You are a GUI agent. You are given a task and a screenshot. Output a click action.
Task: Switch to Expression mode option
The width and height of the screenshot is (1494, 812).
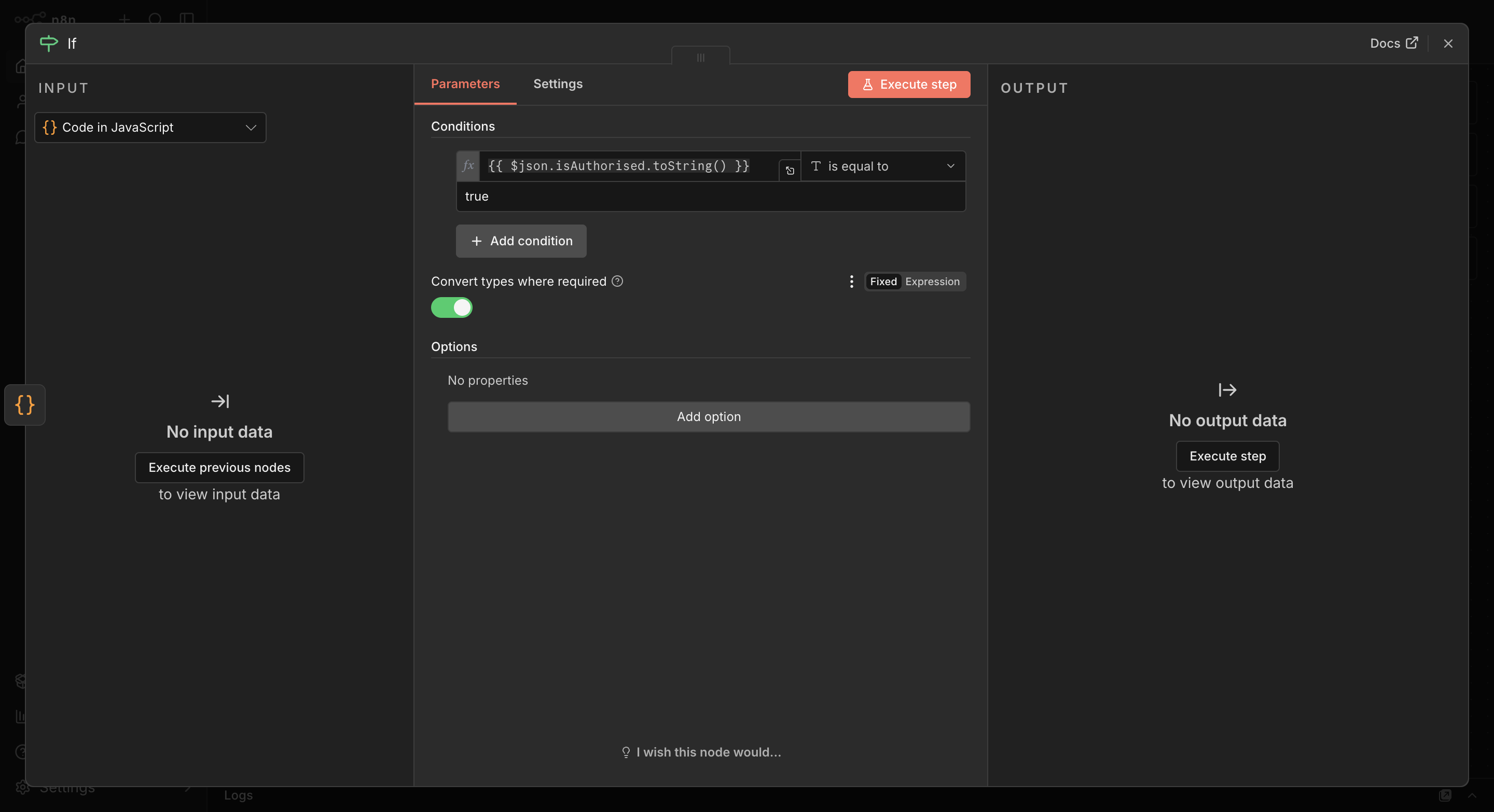[932, 282]
